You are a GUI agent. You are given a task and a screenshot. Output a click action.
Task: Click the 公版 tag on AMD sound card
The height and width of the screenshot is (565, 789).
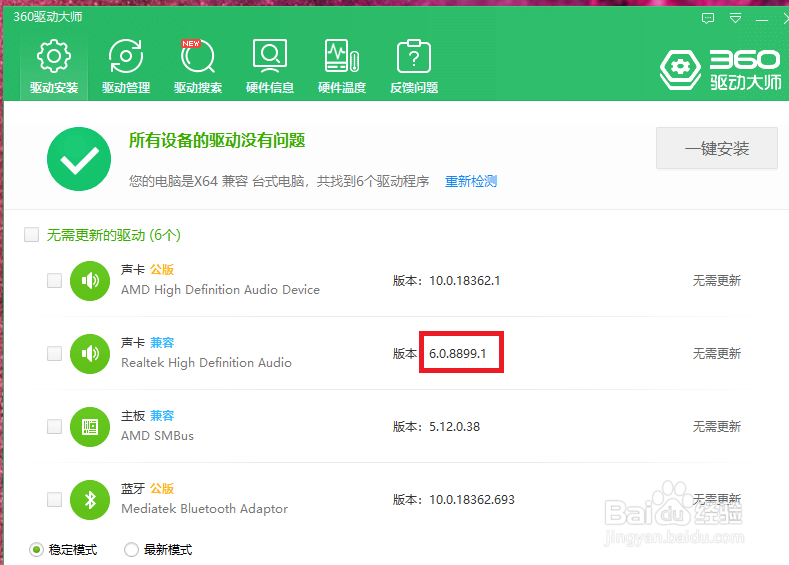pyautogui.click(x=162, y=270)
